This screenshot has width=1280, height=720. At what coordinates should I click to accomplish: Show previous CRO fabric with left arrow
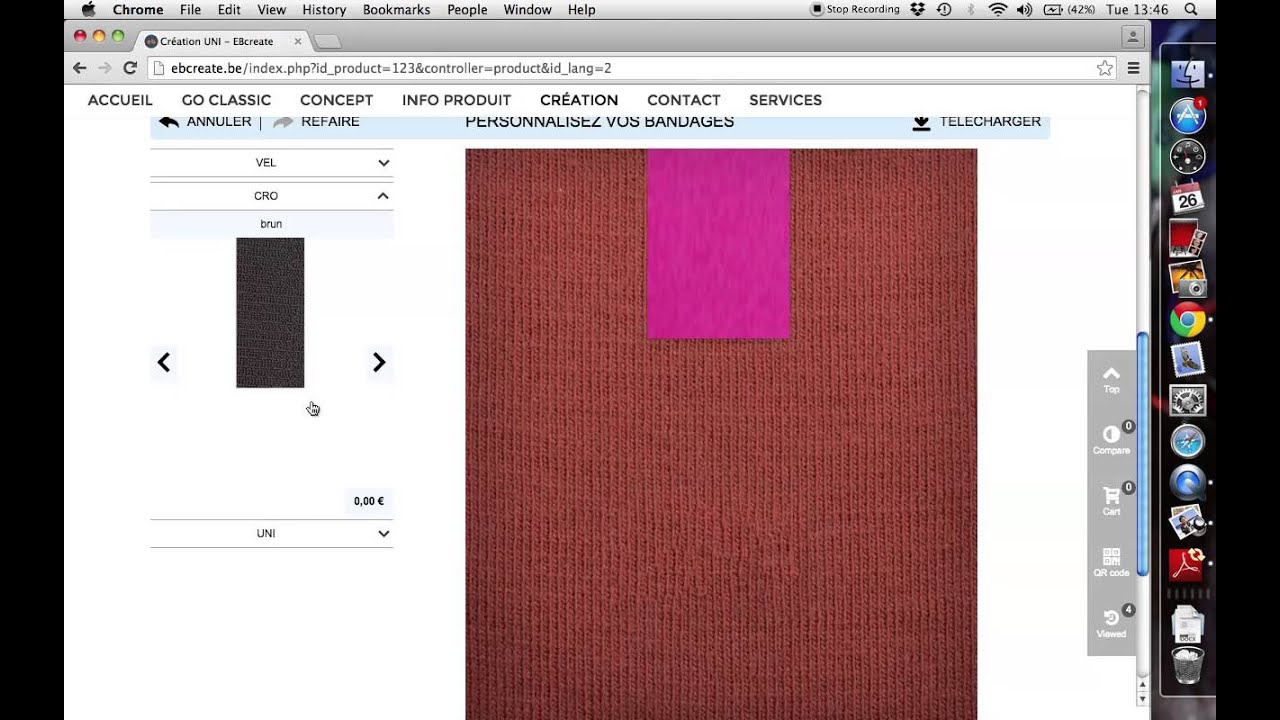pyautogui.click(x=164, y=362)
